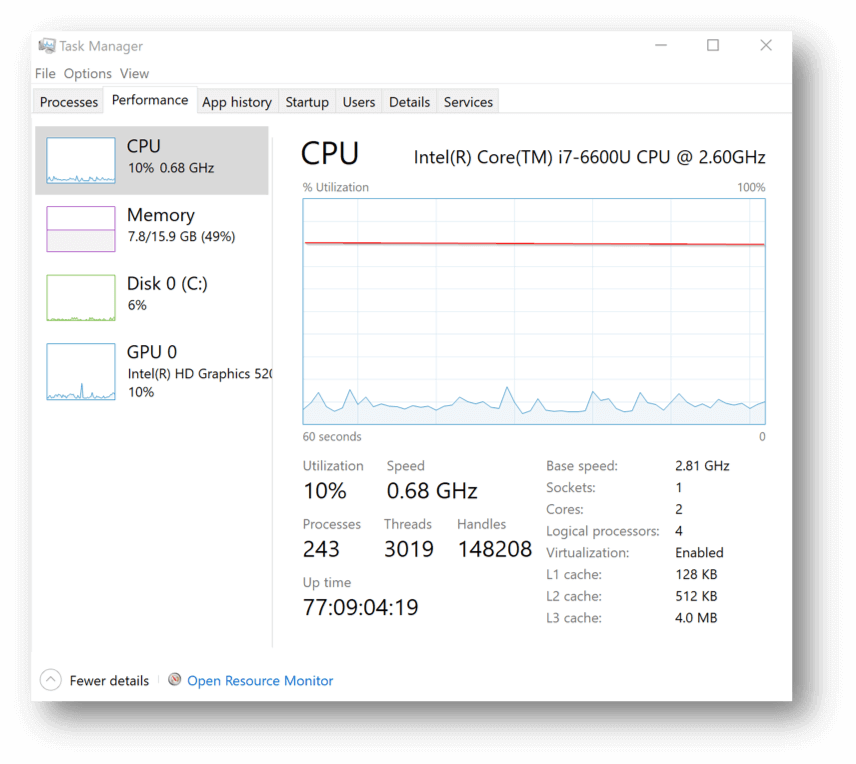
Task: Switch to the Startup tab
Action: point(307,102)
